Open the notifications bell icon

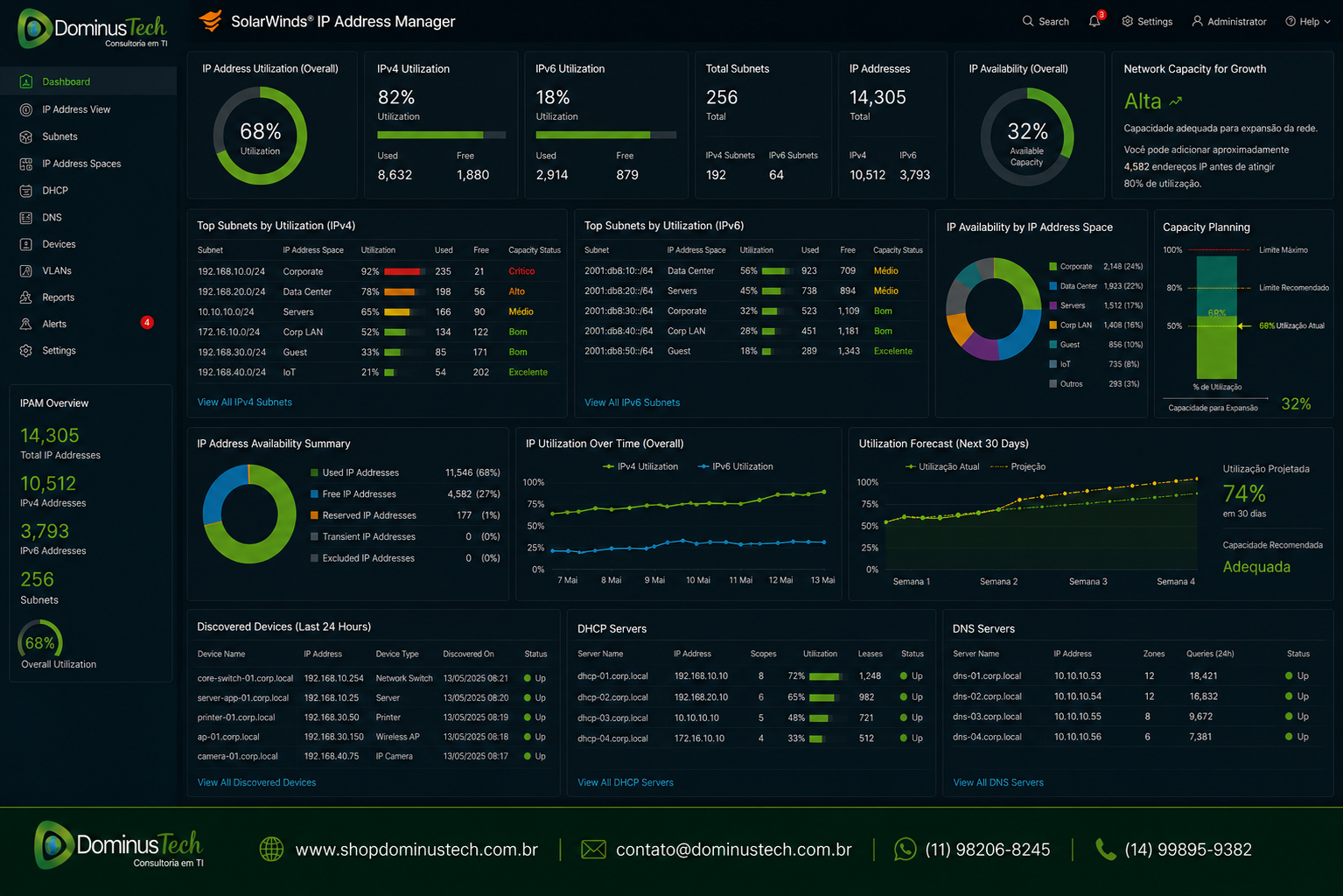1095,21
